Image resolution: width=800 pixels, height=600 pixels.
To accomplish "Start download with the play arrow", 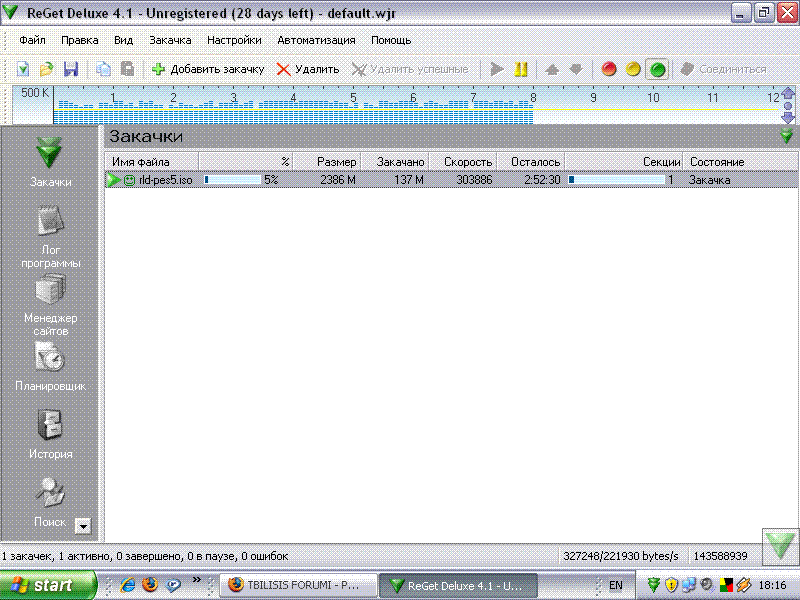I will coord(496,69).
